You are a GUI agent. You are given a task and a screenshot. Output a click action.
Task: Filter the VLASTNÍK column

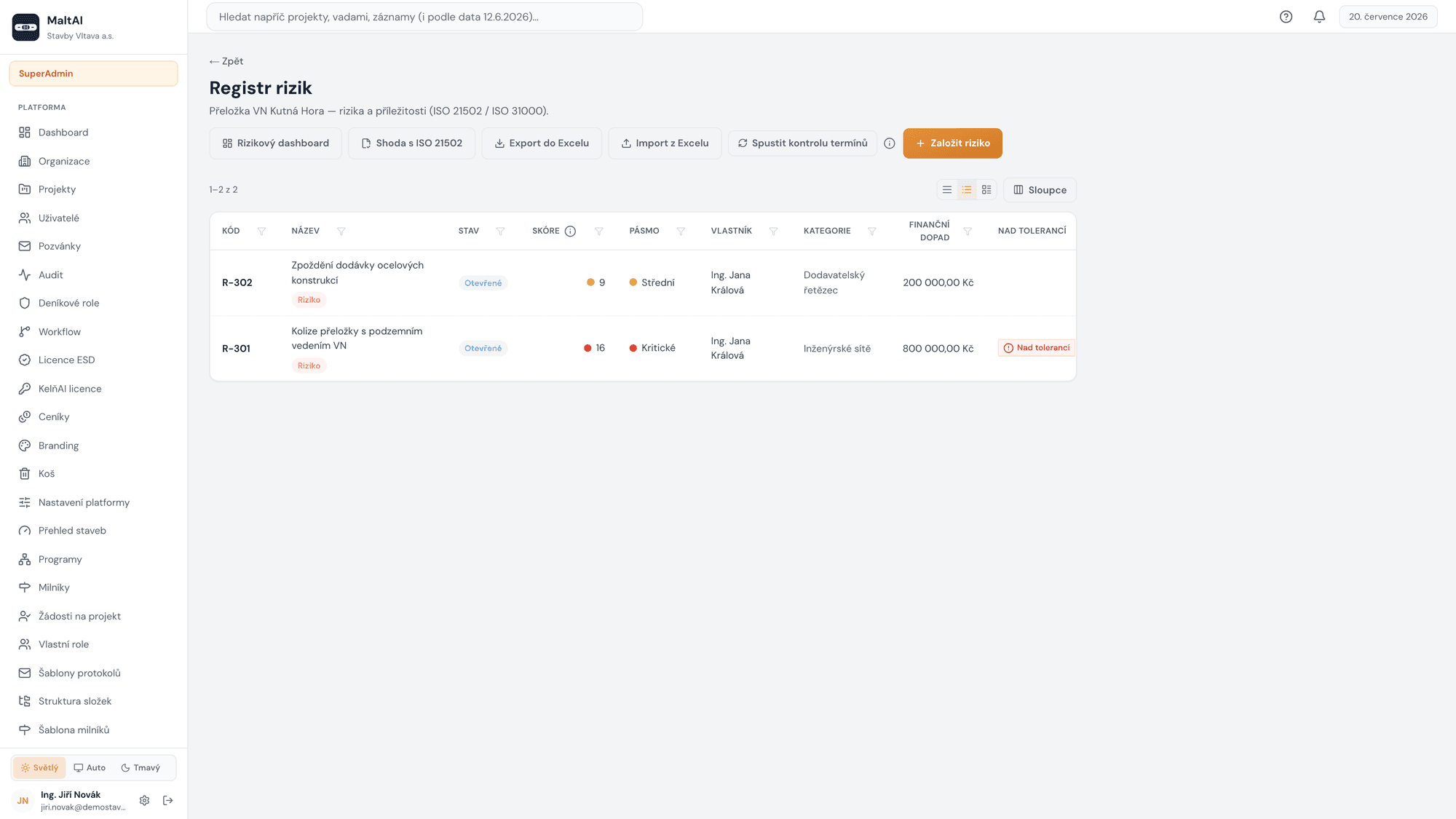pos(773,232)
